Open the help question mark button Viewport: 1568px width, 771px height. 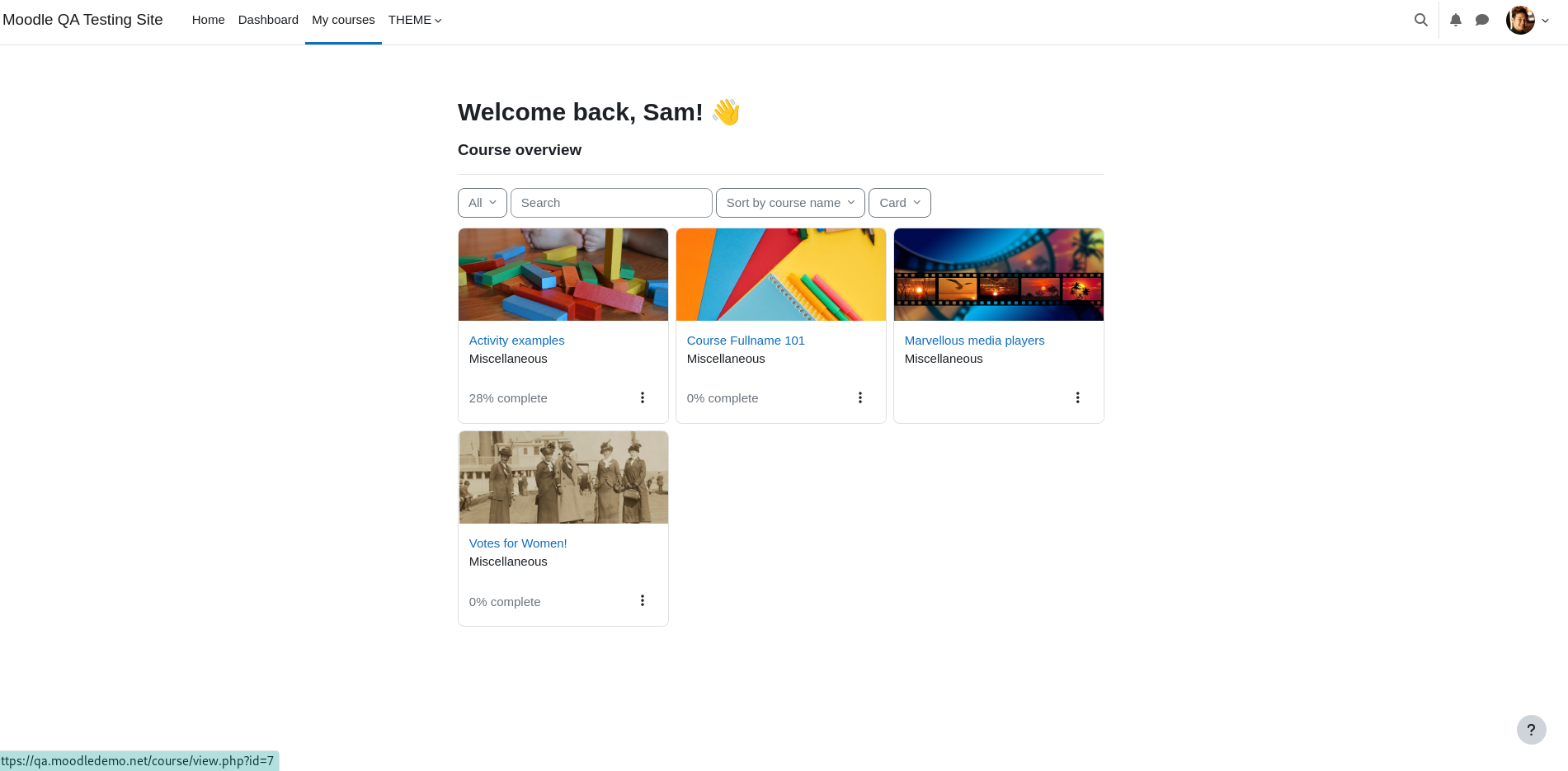1531,730
